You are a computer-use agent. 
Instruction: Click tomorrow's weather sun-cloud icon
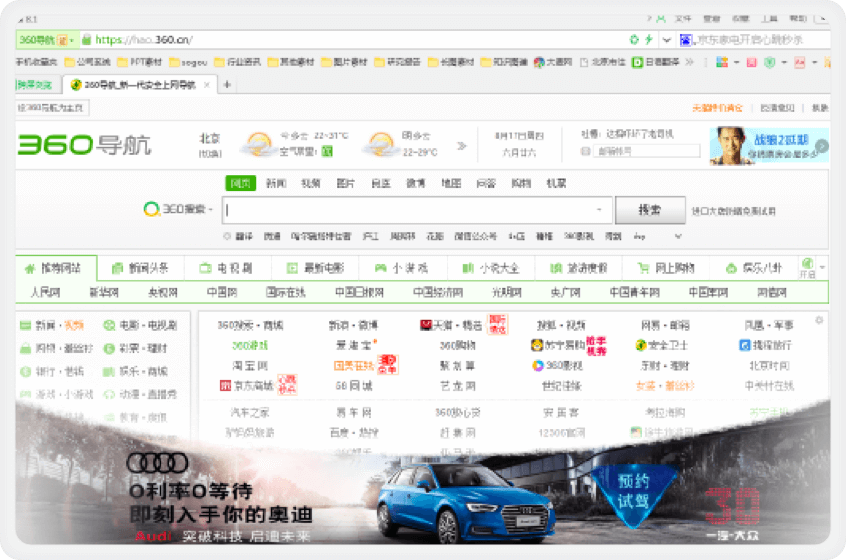pos(380,145)
